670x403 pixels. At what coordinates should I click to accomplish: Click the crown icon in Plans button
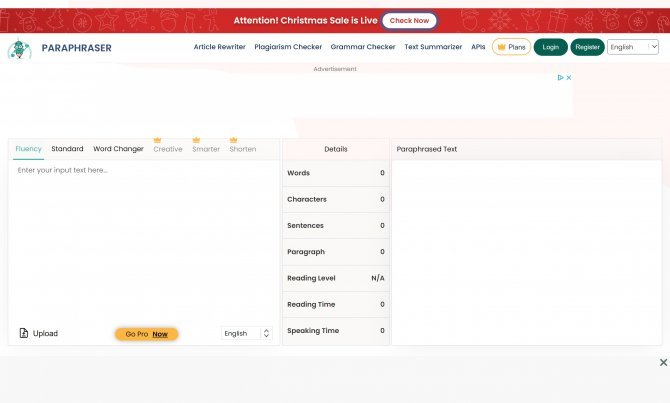[x=502, y=47]
